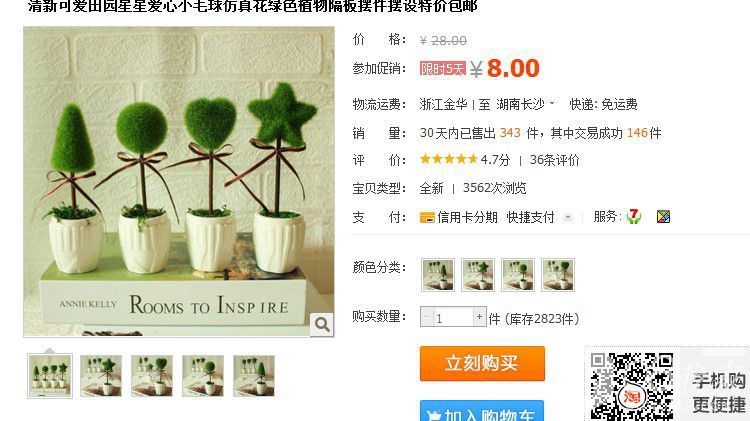Click the 立刻购买 buy now button
The width and height of the screenshot is (750, 421).
pyautogui.click(x=482, y=364)
